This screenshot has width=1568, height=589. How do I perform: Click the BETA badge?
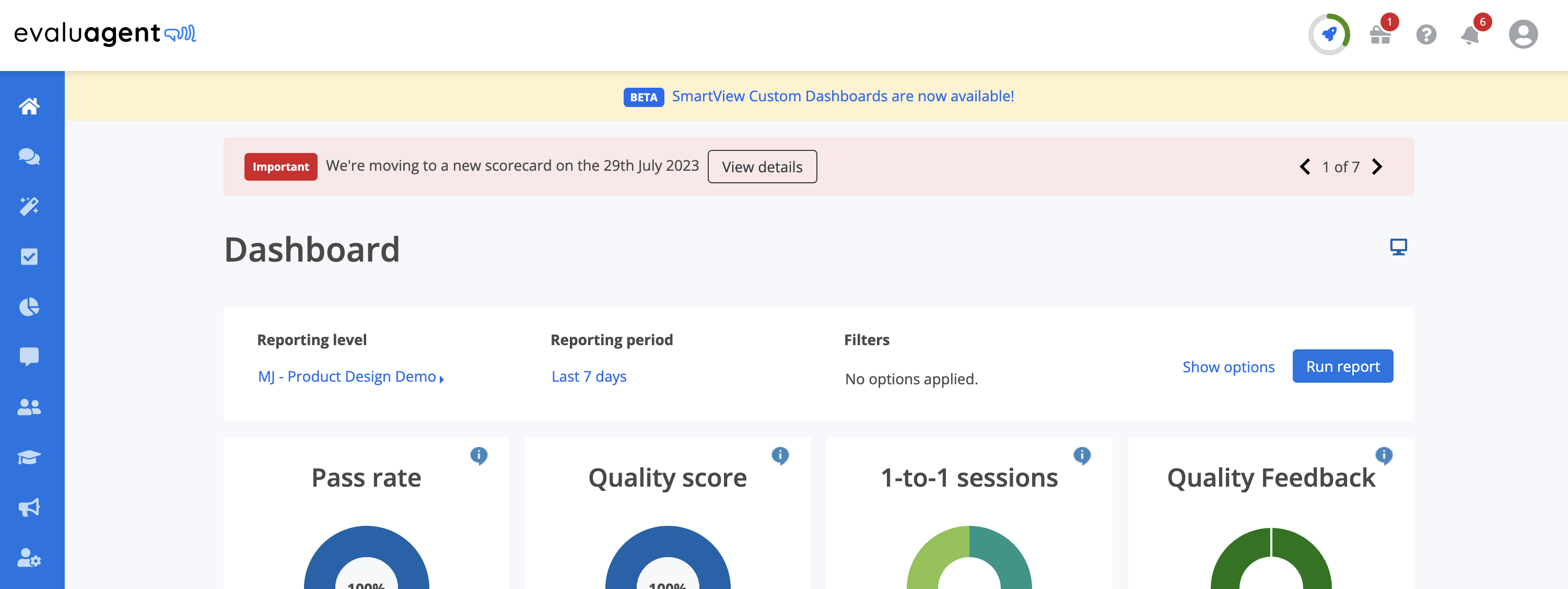click(x=643, y=97)
